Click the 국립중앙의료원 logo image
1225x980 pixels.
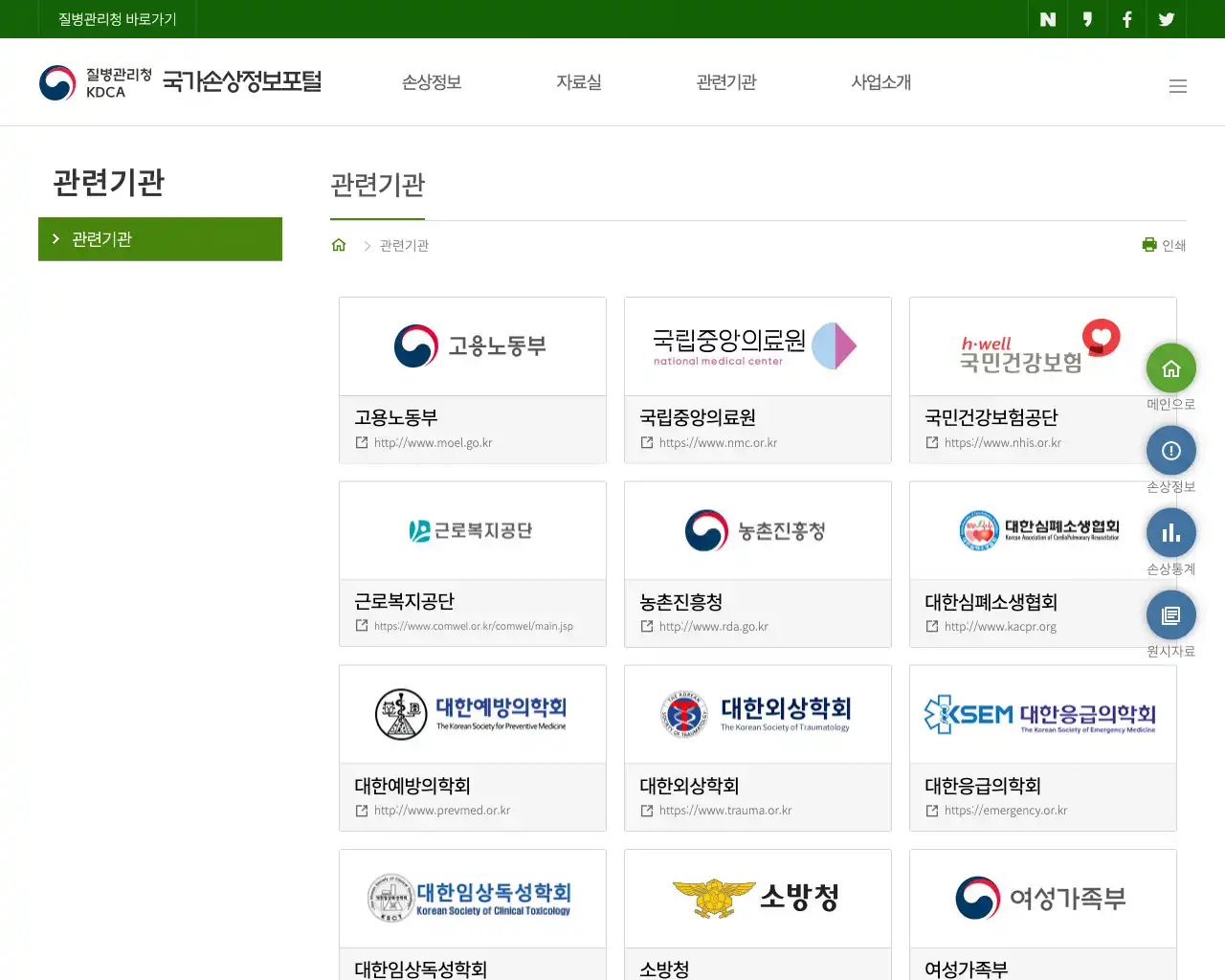coord(755,345)
